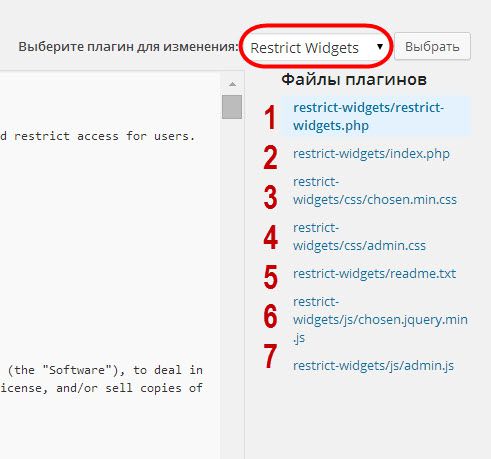Screen dimensions: 491x459
Task: Click the red number 1 annotation marker
Action: [270, 117]
